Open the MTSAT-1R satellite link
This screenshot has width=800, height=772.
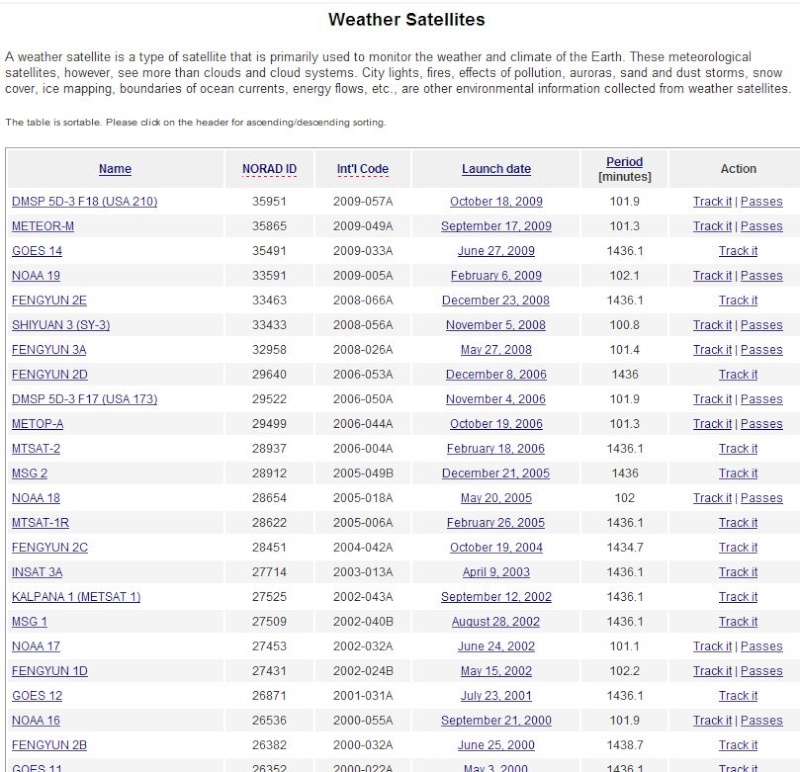coord(40,523)
